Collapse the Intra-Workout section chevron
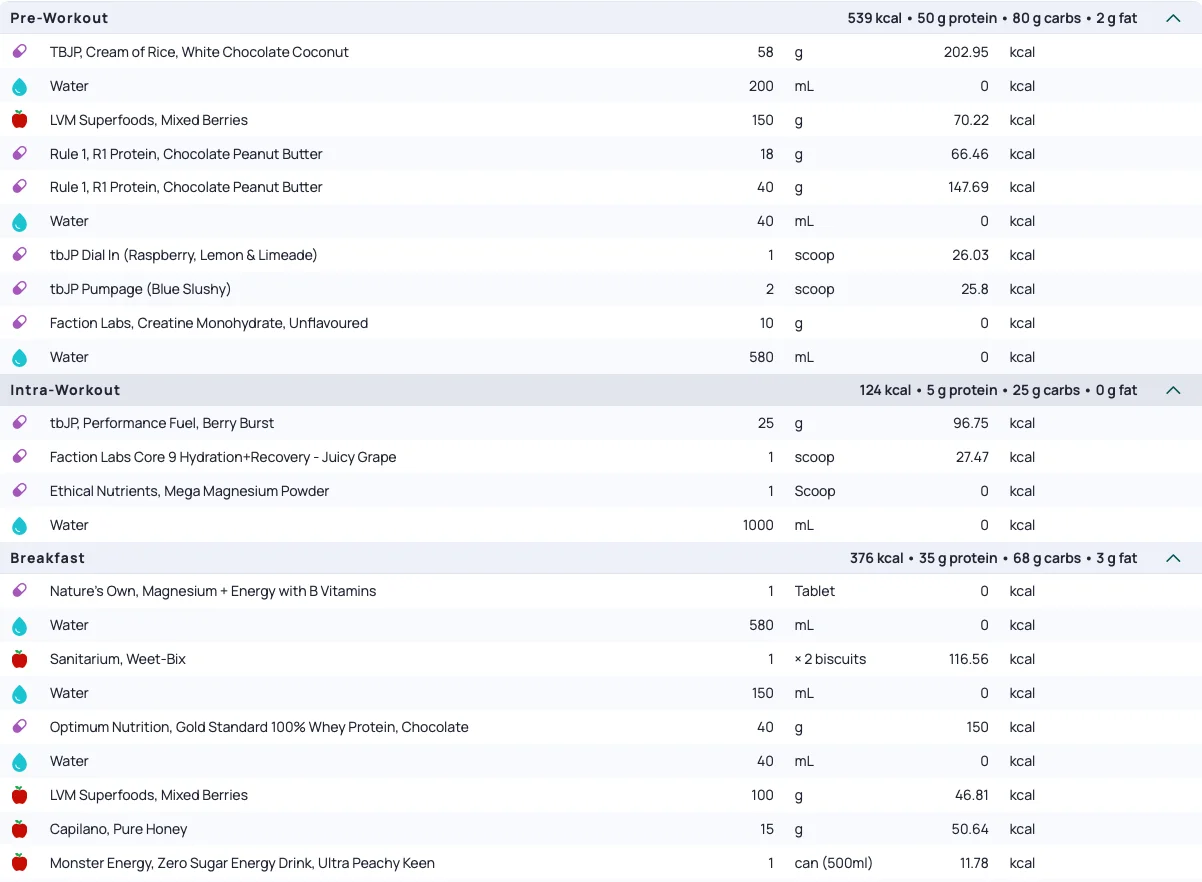Viewport: 1202px width, 882px height. click(1173, 390)
